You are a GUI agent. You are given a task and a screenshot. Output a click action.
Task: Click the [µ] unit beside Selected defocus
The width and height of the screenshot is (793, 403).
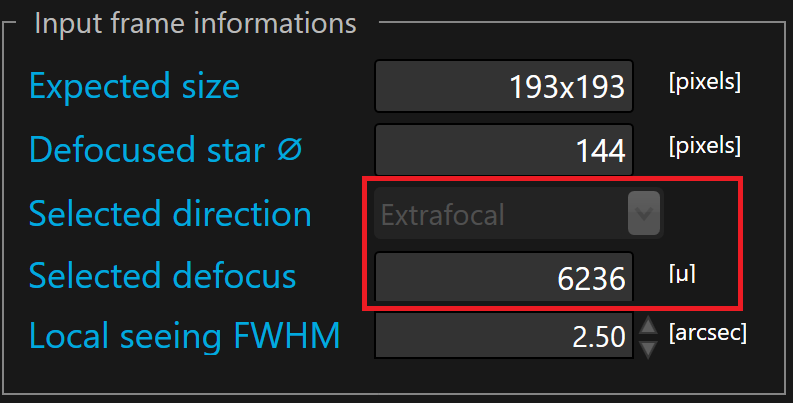coord(682,274)
